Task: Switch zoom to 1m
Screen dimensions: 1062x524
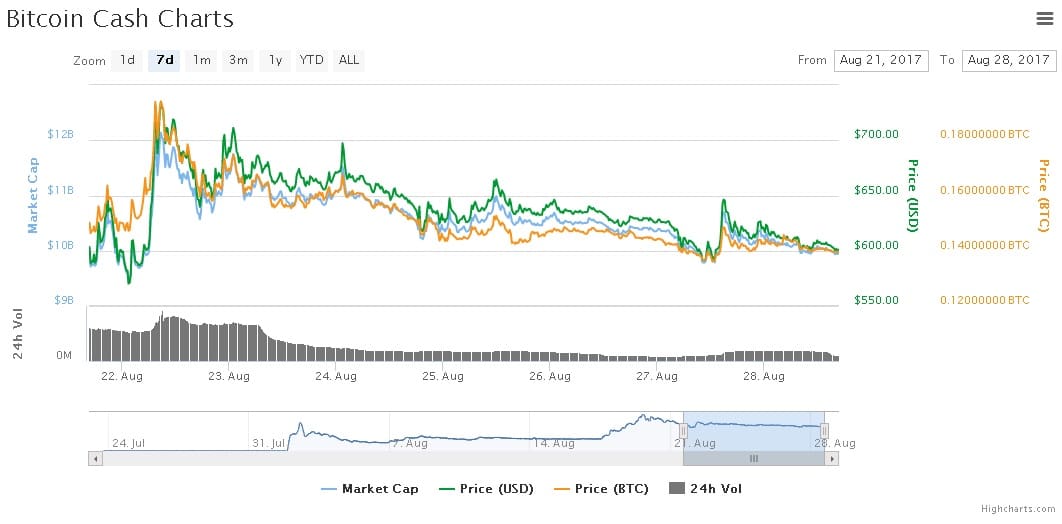Action: tap(201, 60)
